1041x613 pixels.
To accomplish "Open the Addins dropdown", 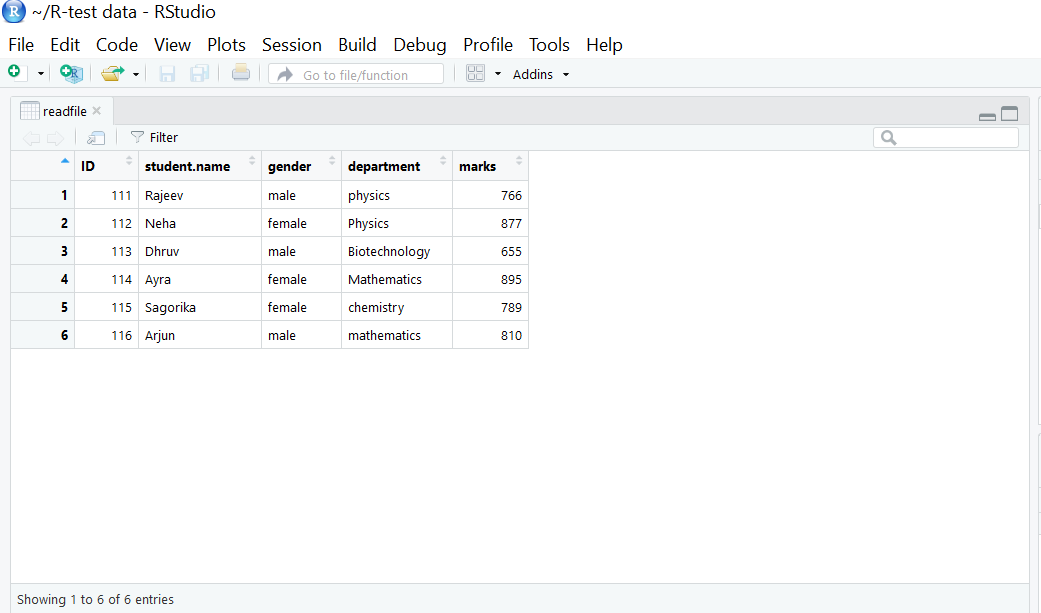I will pos(540,73).
